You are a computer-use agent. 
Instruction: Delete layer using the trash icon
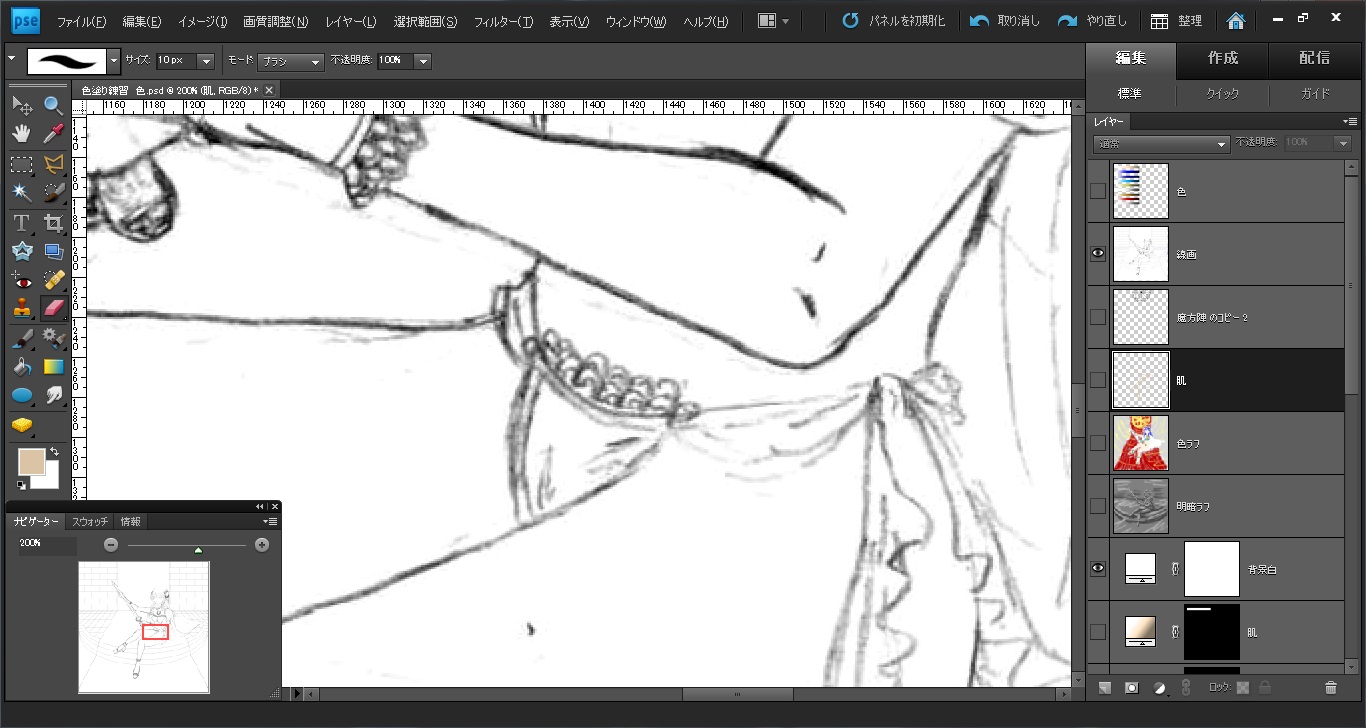[x=1330, y=687]
